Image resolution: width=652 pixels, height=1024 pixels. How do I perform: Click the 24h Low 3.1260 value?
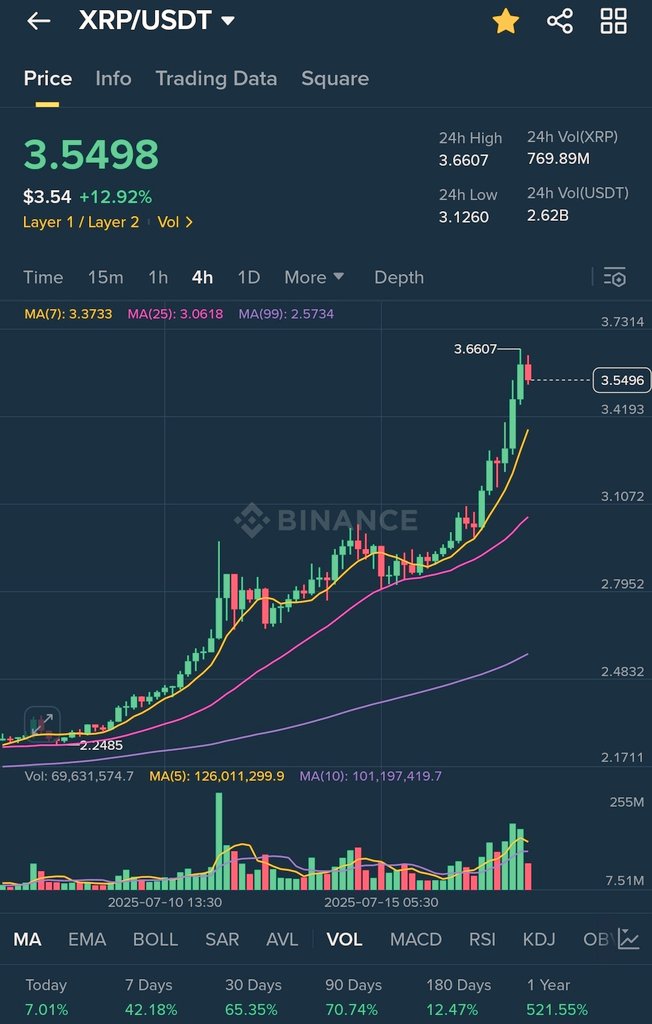click(463, 217)
